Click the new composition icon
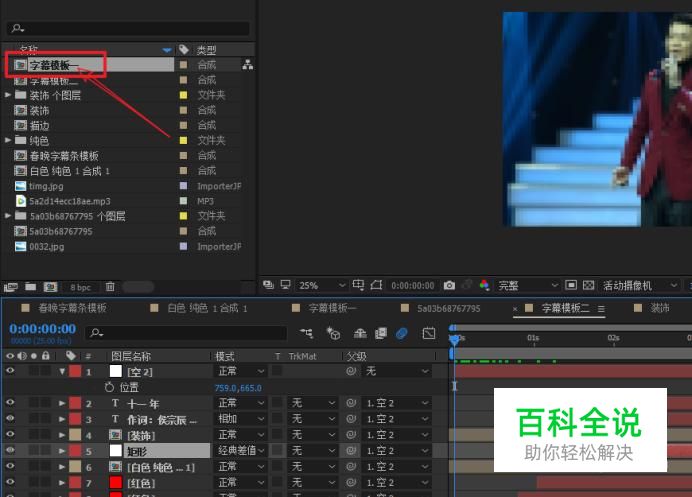The width and height of the screenshot is (692, 497). click(50, 287)
